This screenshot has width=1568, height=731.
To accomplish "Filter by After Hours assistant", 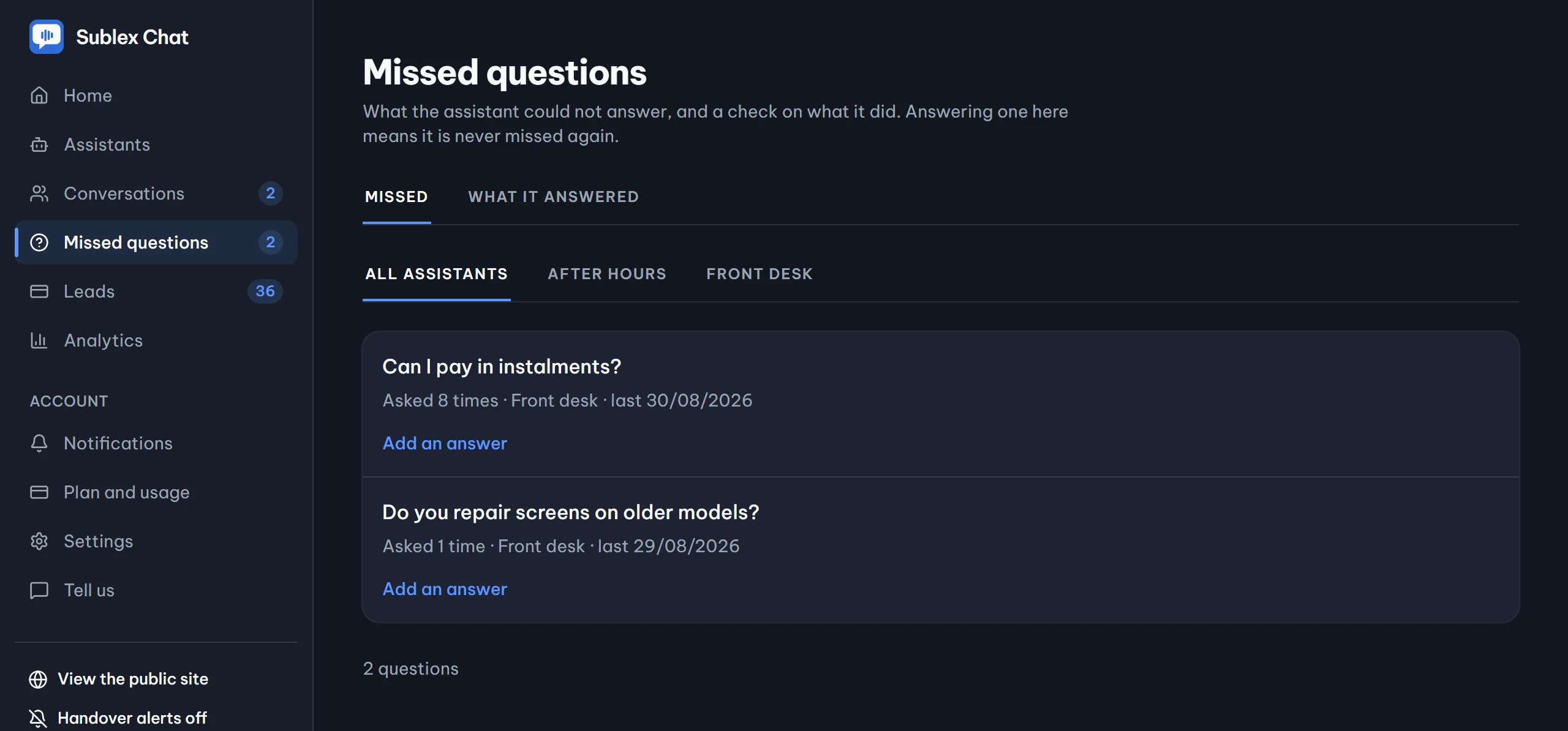I will (x=607, y=274).
